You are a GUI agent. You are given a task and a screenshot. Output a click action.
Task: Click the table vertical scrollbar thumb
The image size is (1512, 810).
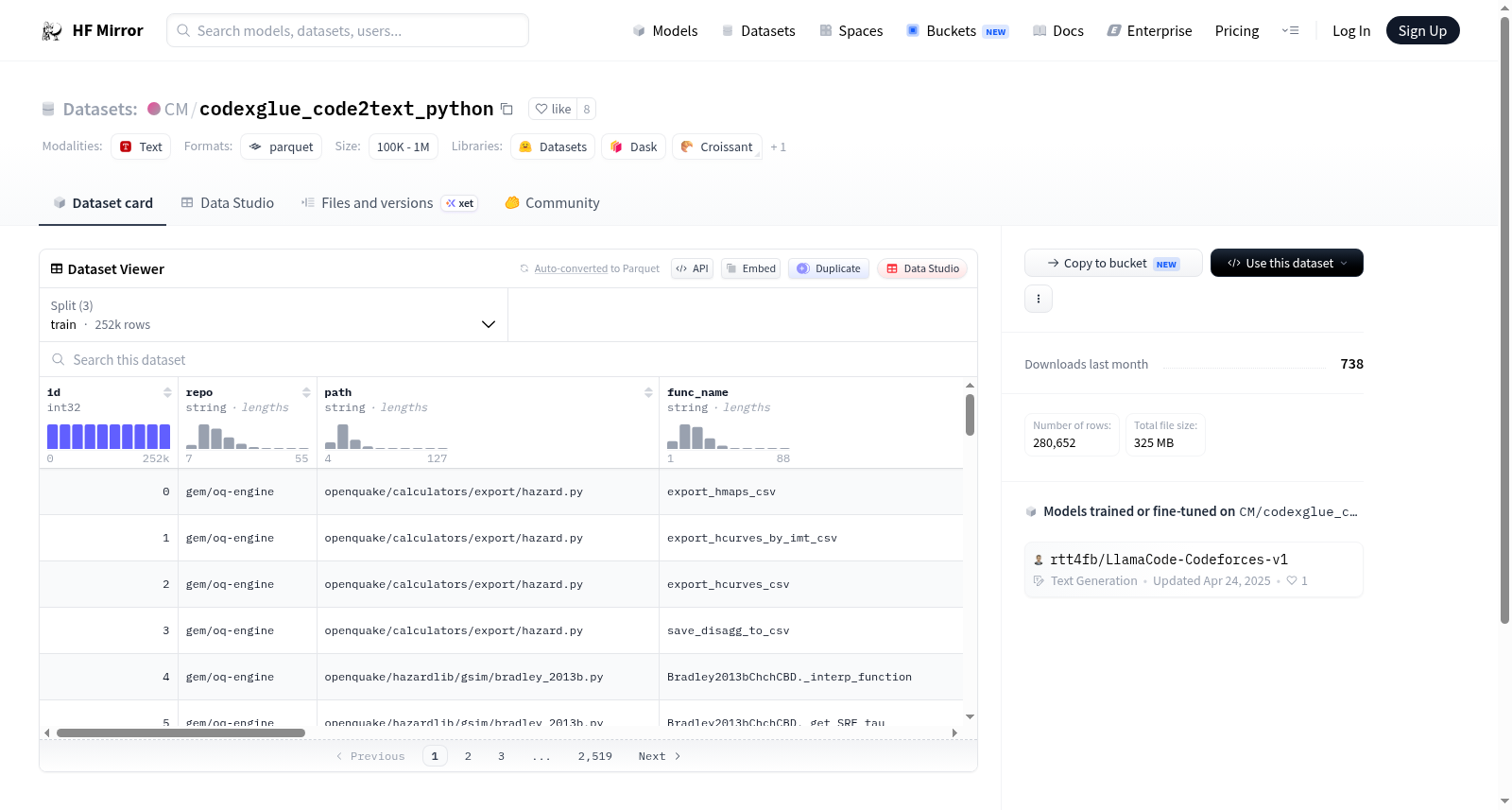(x=970, y=415)
